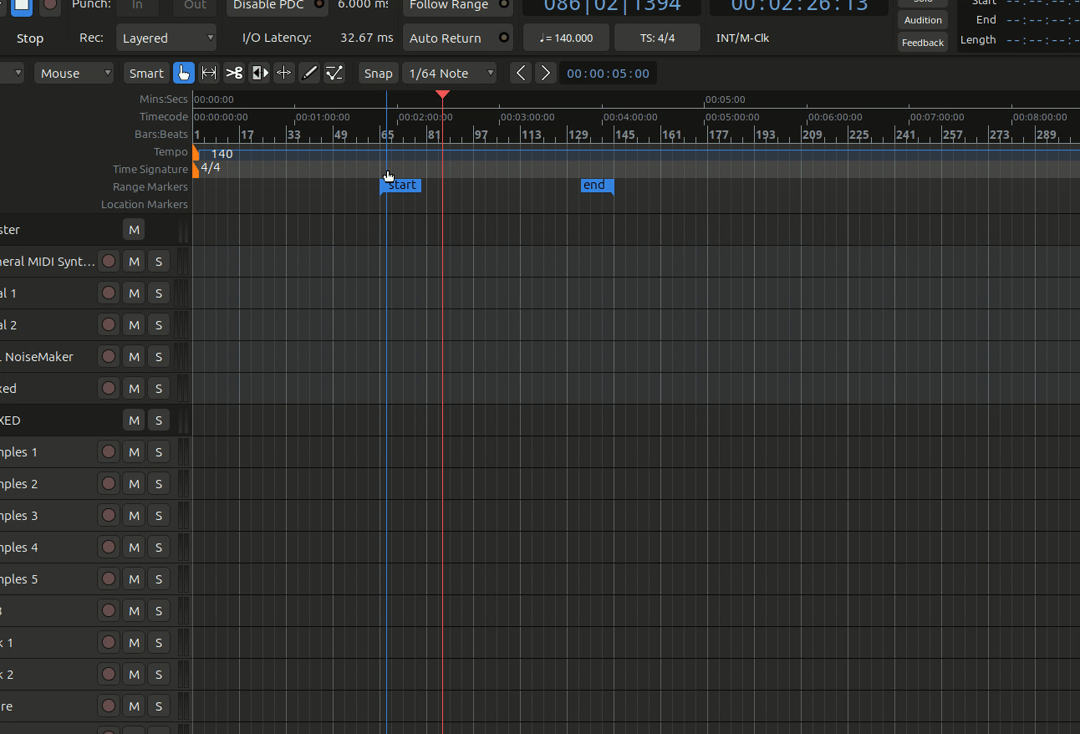Open the 1/64 Note grid dropdown
This screenshot has width=1080, height=734.
click(451, 73)
